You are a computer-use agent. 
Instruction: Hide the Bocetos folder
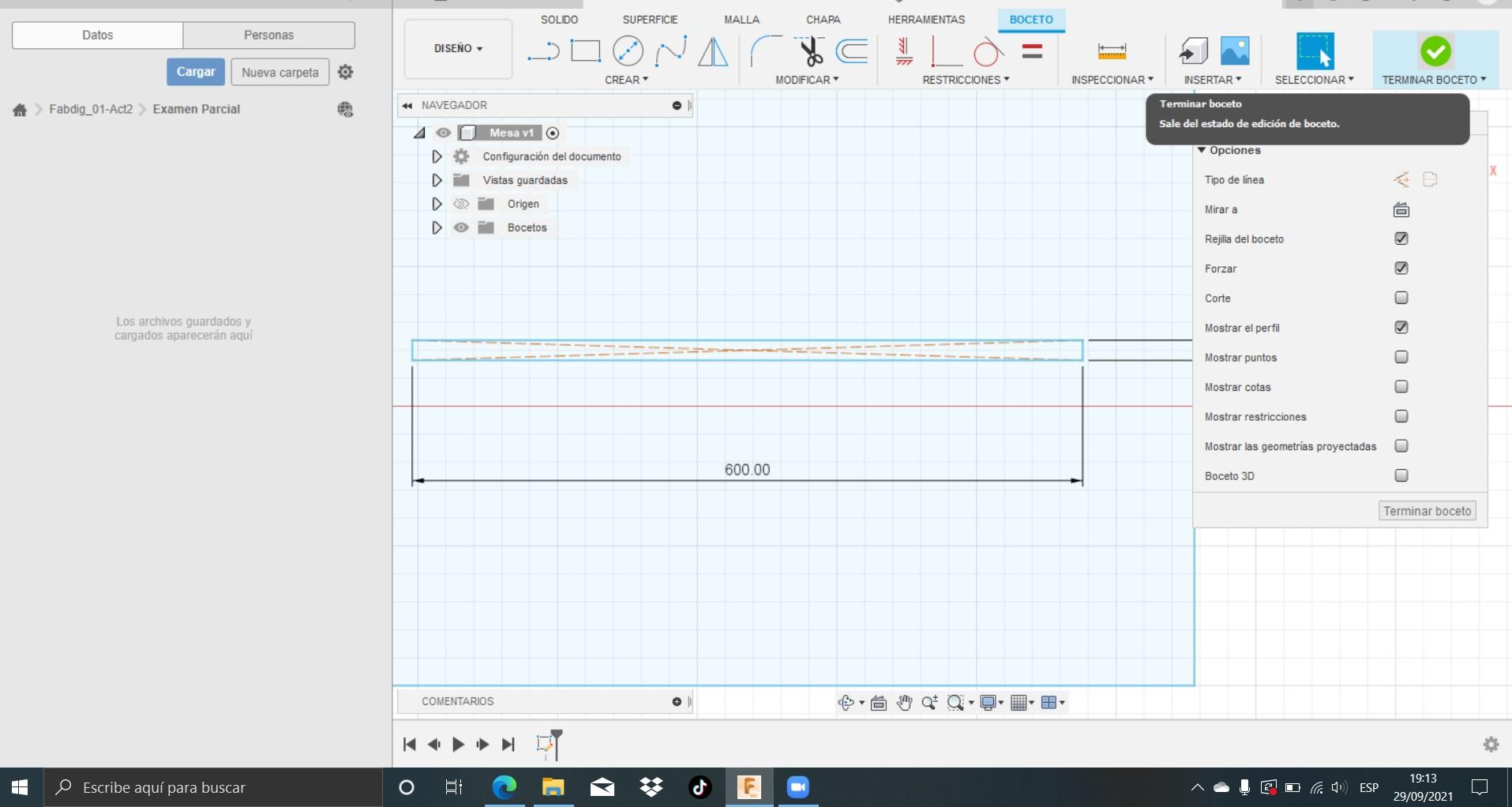461,227
